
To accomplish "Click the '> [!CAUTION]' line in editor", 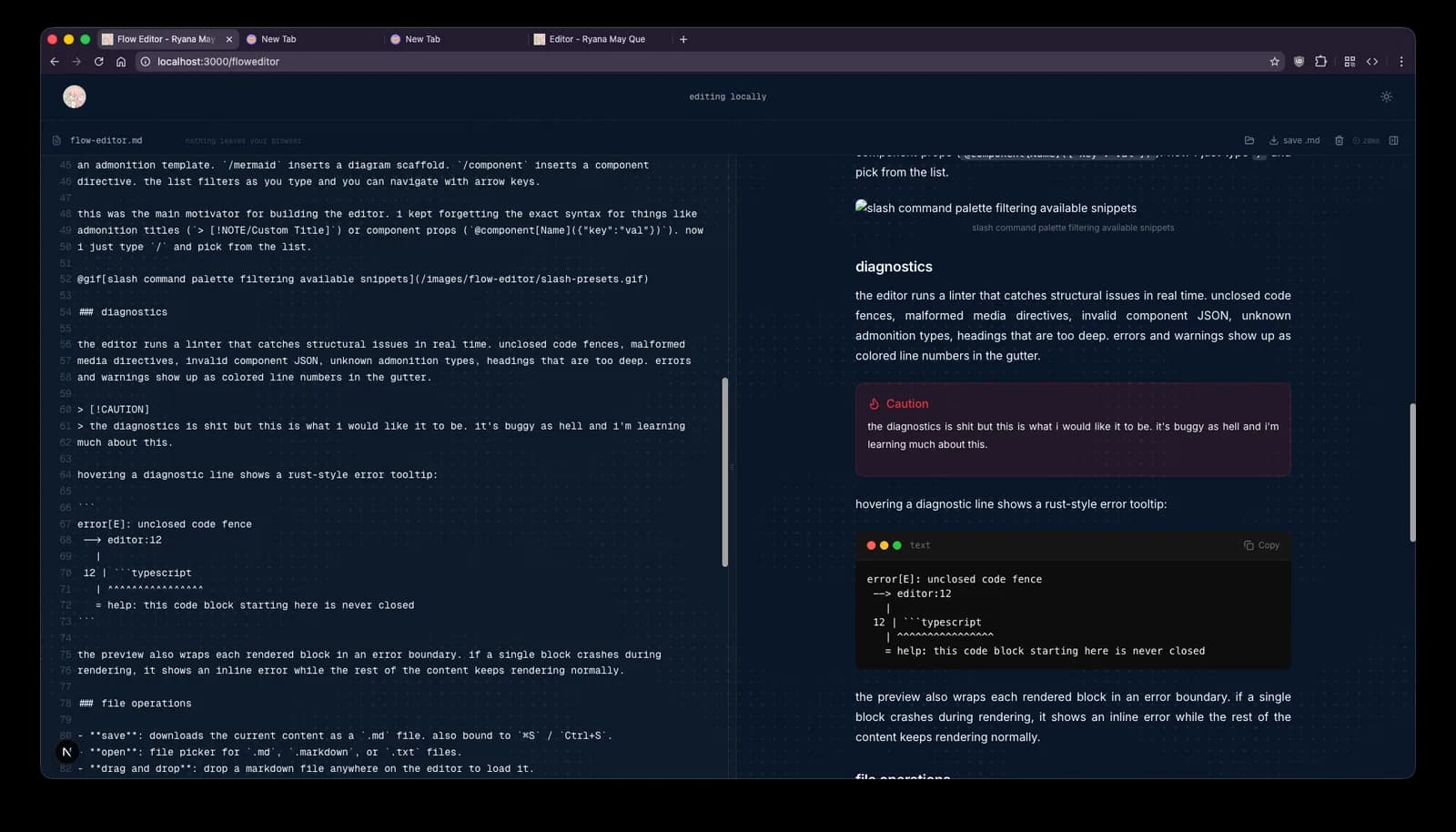I will (114, 410).
